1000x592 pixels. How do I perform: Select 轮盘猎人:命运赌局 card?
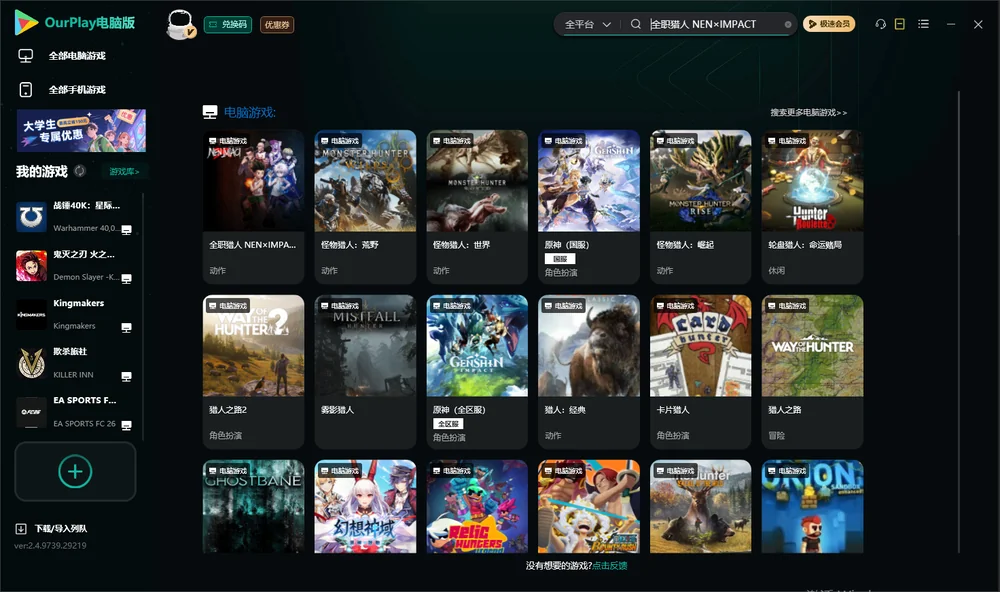click(x=812, y=207)
